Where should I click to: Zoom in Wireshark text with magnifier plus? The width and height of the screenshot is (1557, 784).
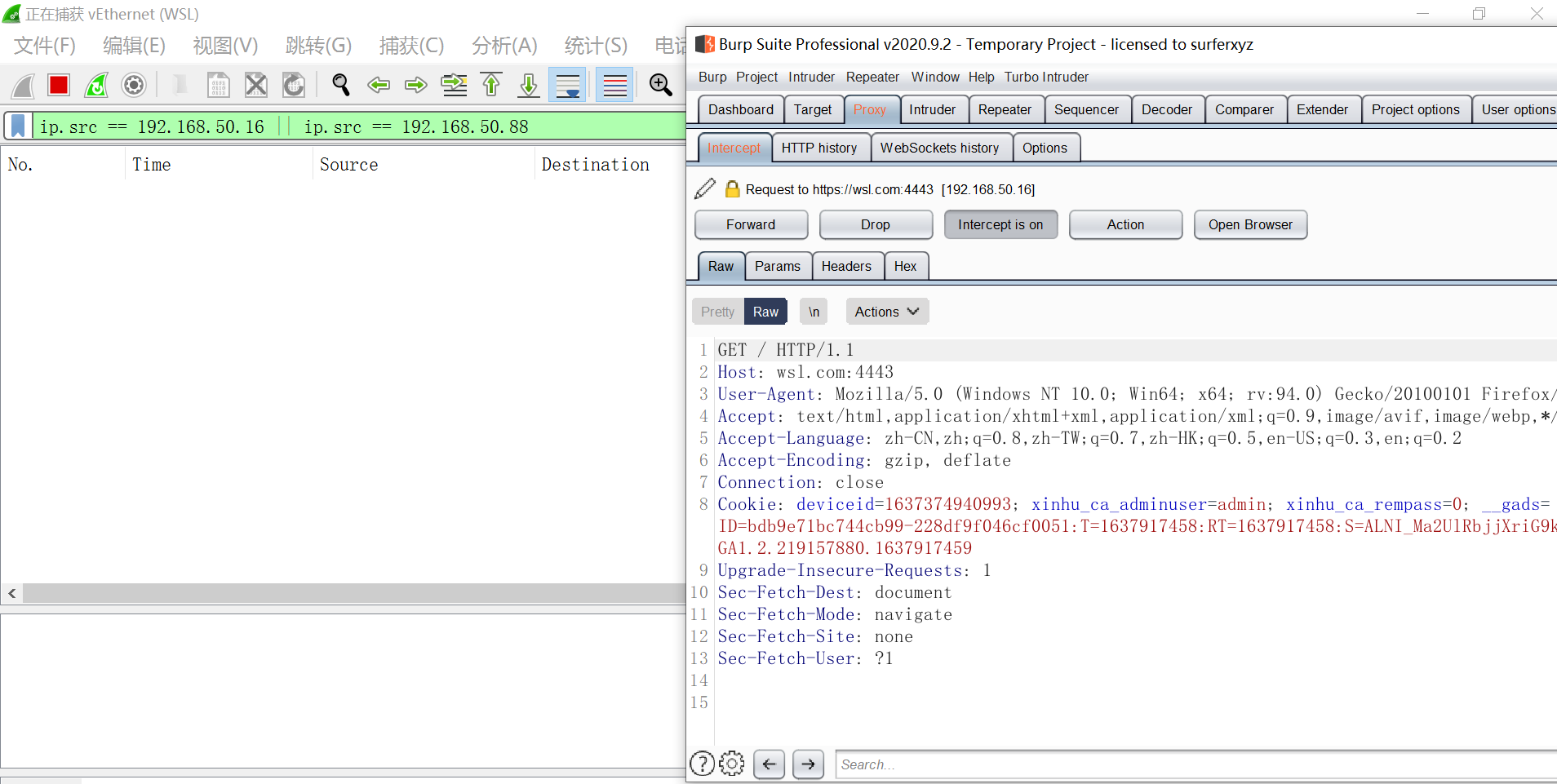coord(660,85)
